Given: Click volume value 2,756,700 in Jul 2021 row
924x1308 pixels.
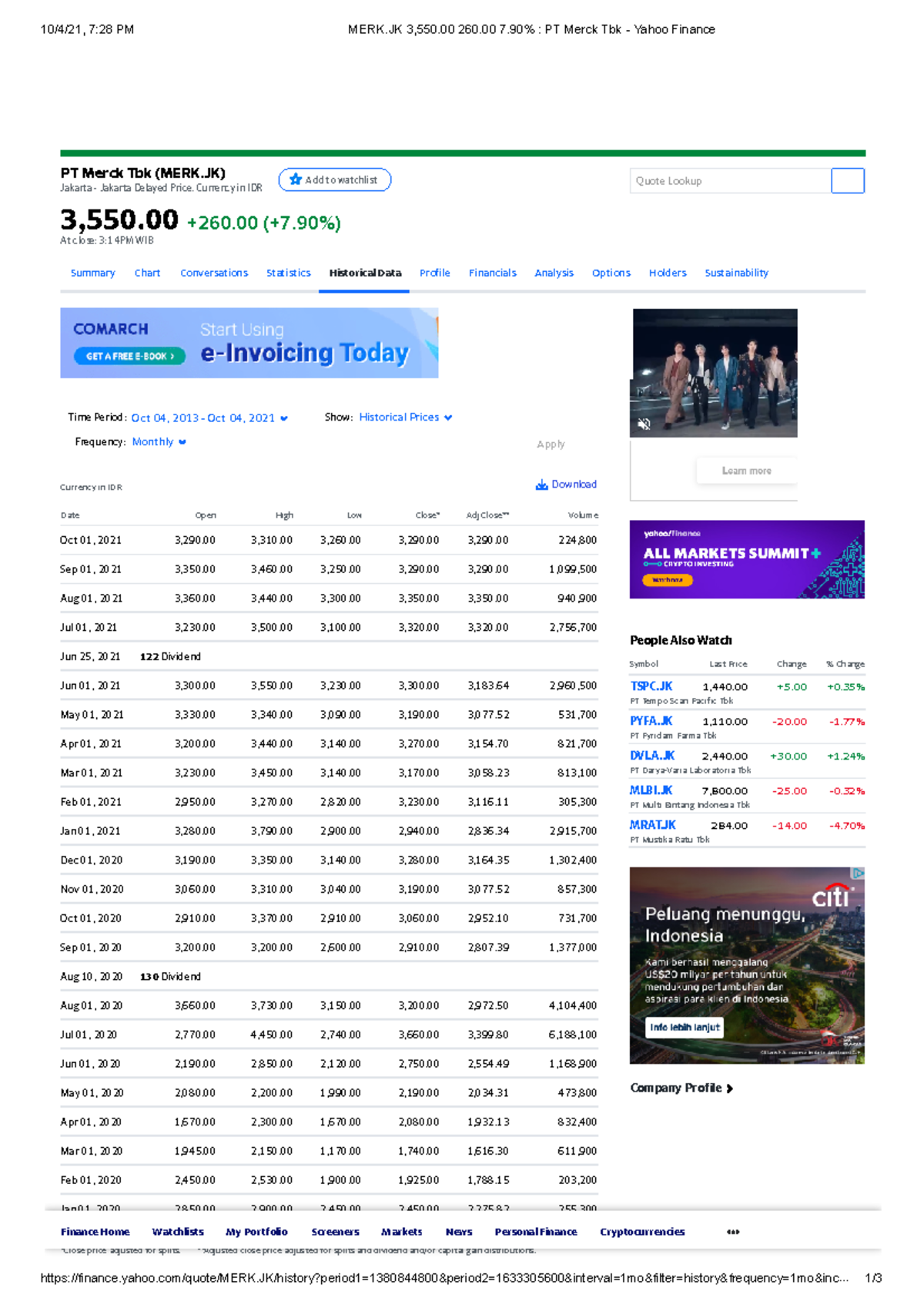Looking at the screenshot, I should click(573, 627).
